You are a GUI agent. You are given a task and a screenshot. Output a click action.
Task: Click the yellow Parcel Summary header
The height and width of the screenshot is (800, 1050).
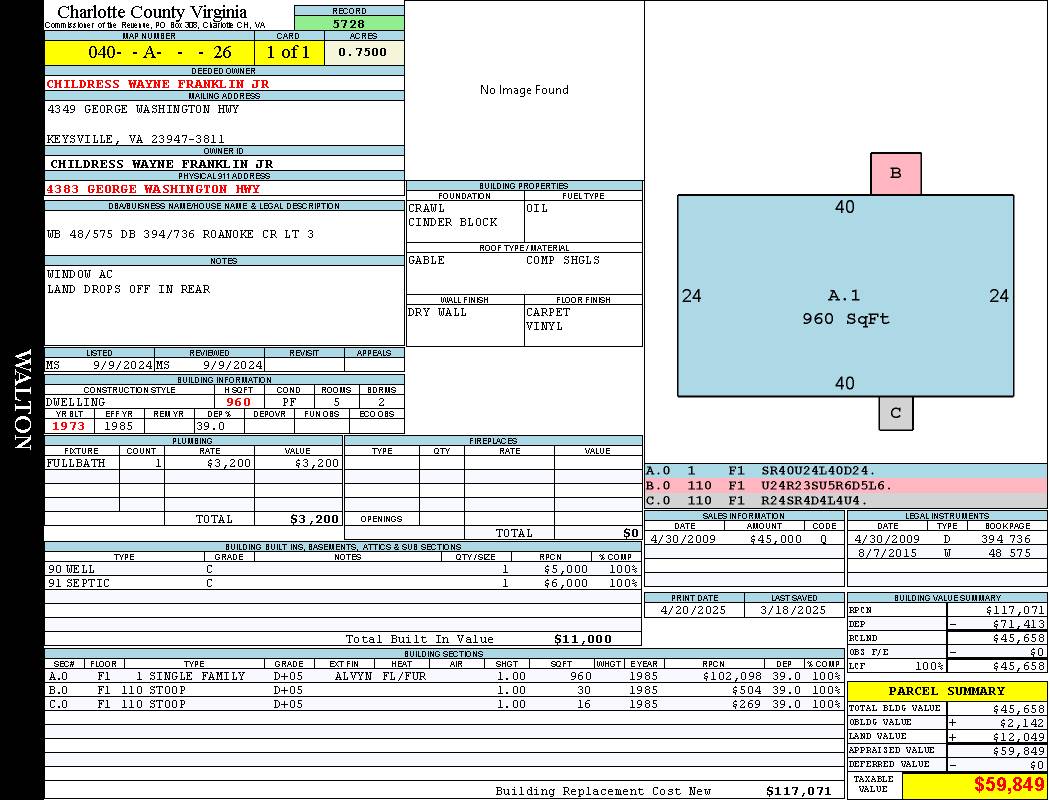tap(946, 691)
